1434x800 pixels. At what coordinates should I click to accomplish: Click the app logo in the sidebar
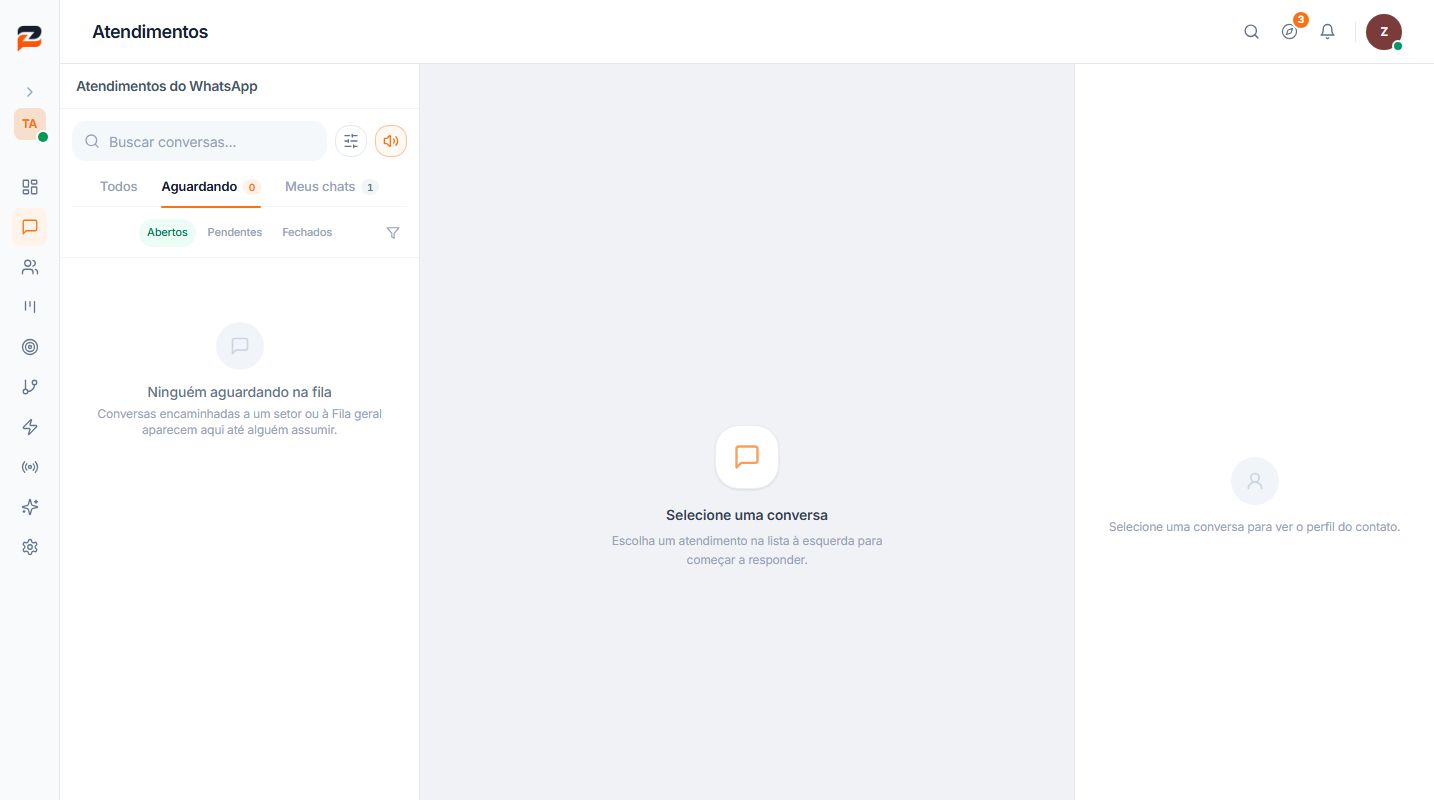[29, 38]
